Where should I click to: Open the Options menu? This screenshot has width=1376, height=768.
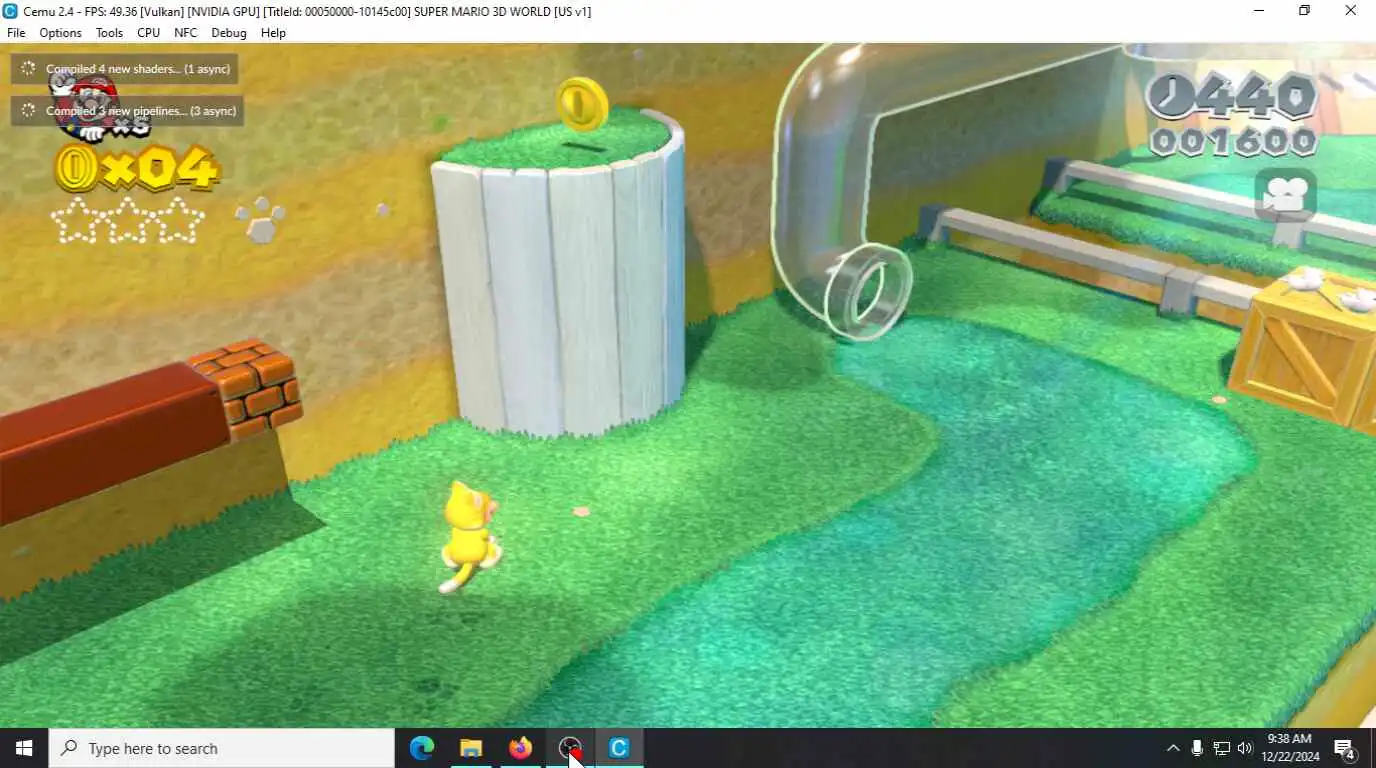[x=60, y=33]
